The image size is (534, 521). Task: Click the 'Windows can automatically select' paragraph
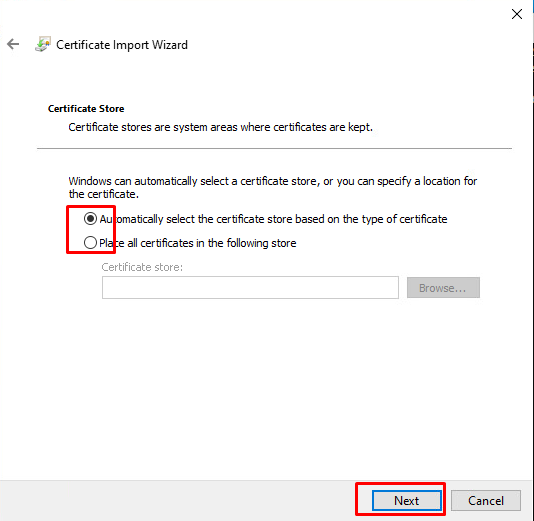(x=272, y=187)
